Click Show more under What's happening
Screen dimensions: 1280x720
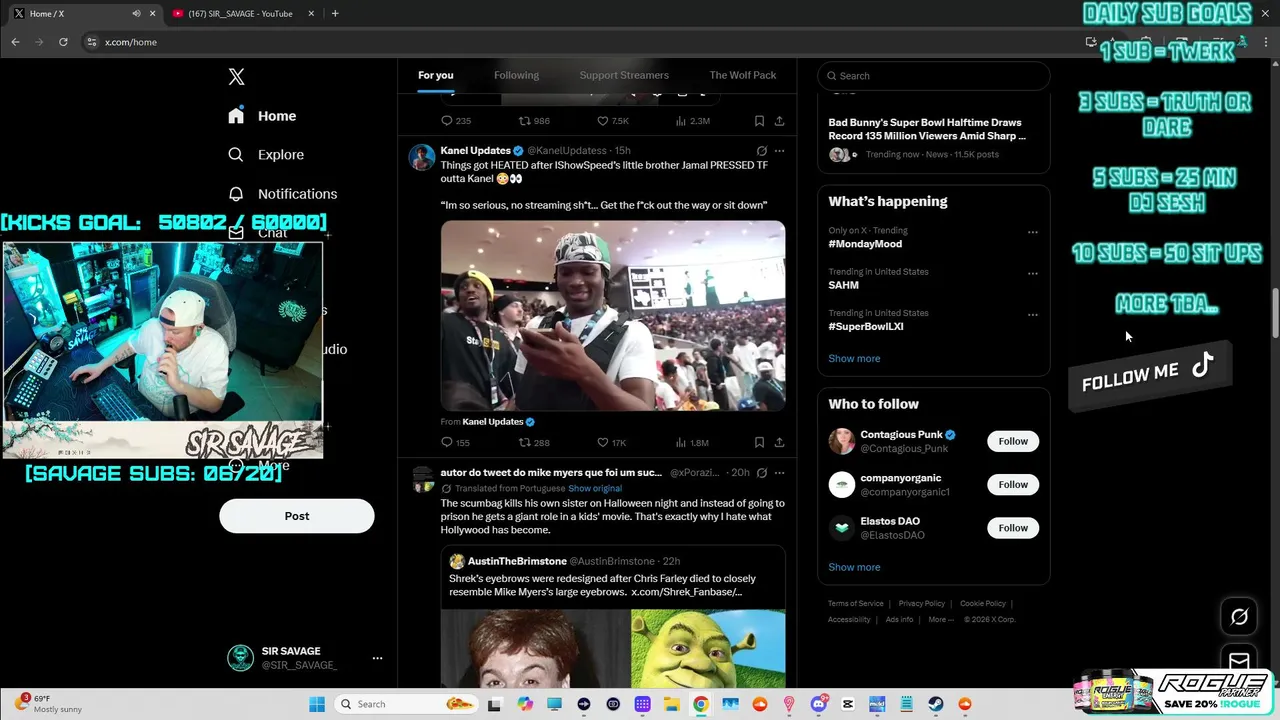tap(854, 358)
